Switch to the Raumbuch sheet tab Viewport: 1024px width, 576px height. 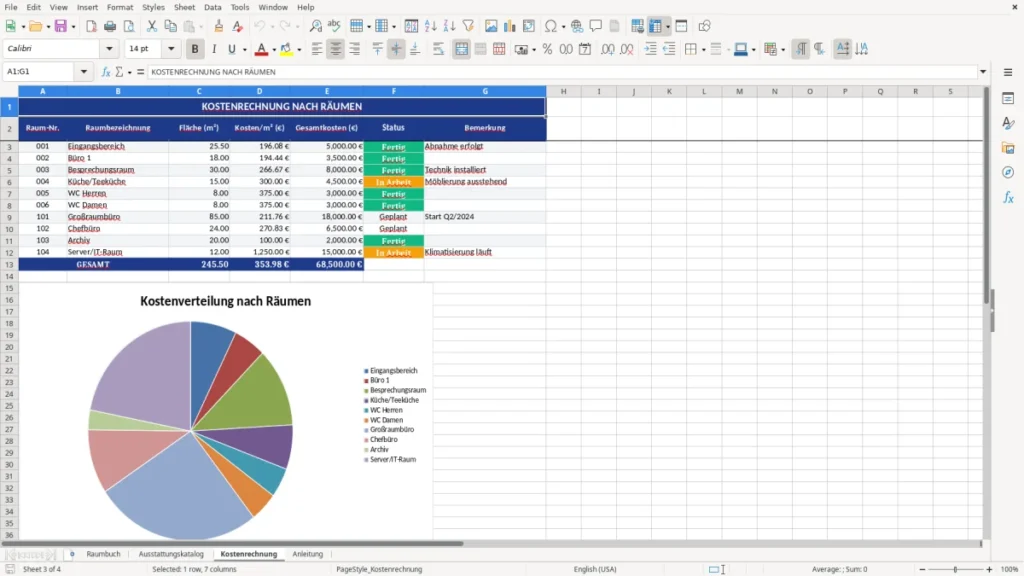(103, 554)
